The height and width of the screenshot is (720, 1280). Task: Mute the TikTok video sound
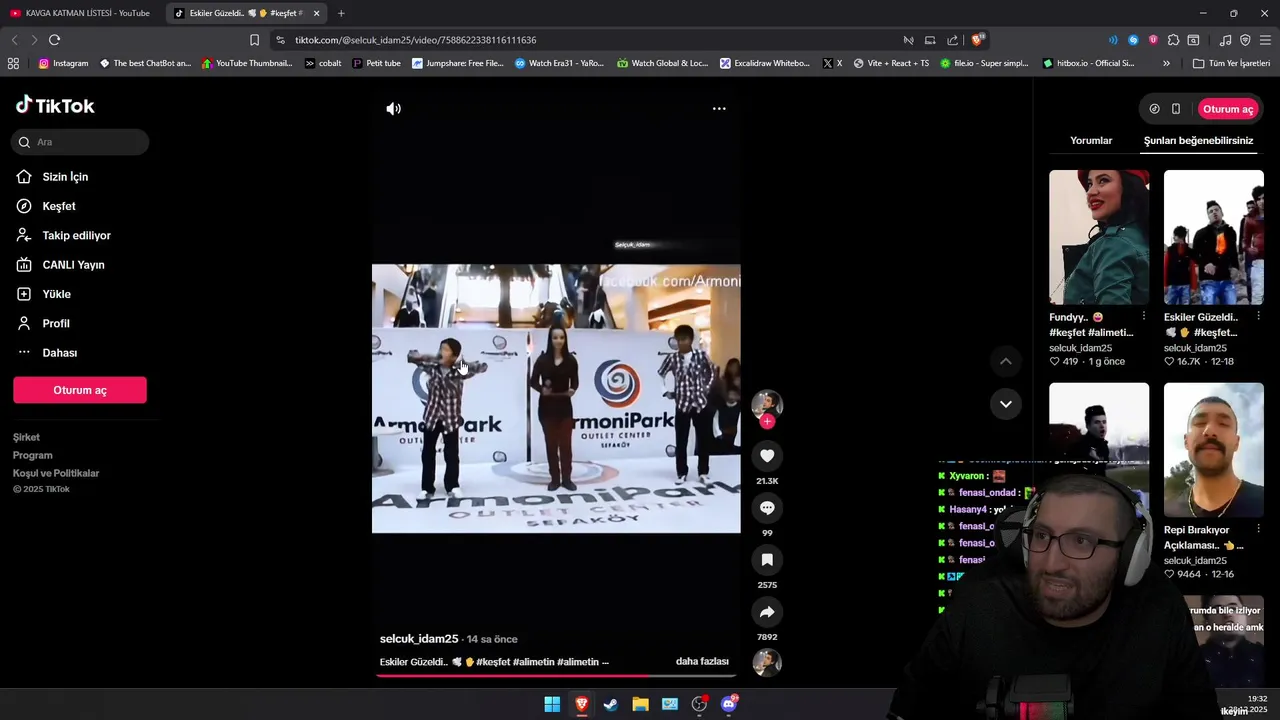[394, 109]
